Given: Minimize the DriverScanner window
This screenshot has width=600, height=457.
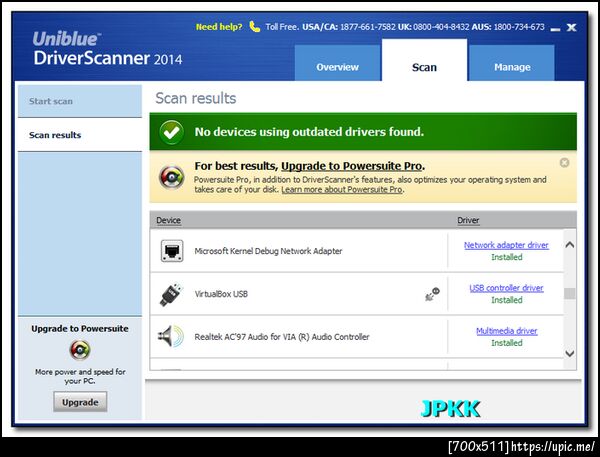Looking at the screenshot, I should (555, 29).
